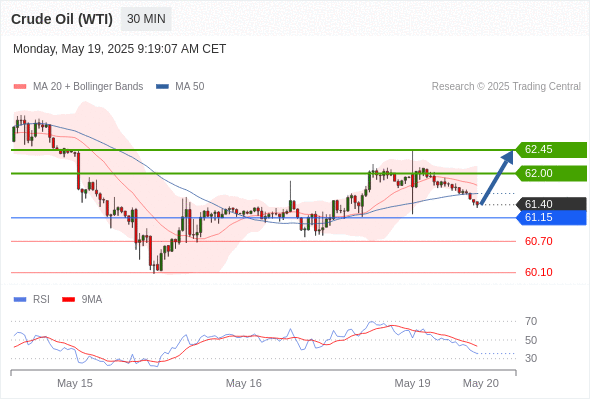Screen dimensions: 590x400
Task: Click the May 15 date marker
Action: [75, 383]
